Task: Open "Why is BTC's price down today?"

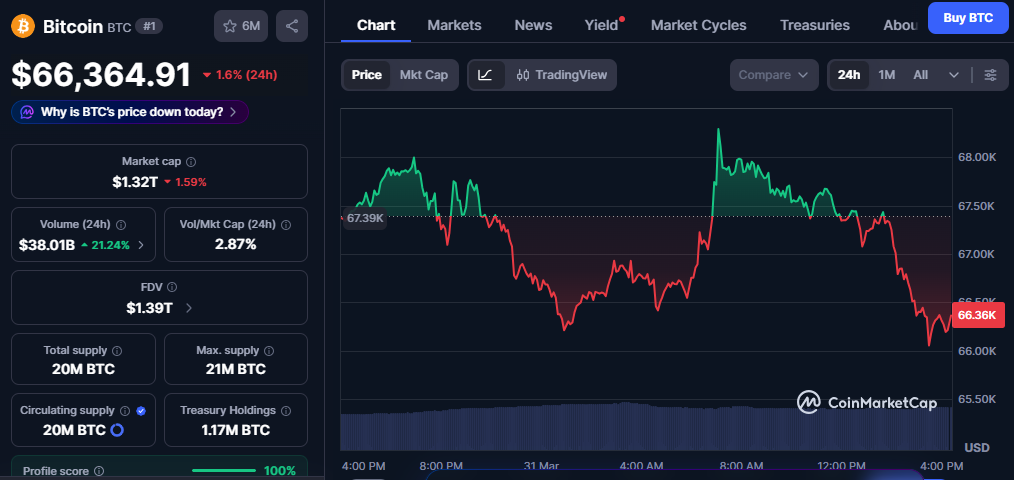Action: 130,112
